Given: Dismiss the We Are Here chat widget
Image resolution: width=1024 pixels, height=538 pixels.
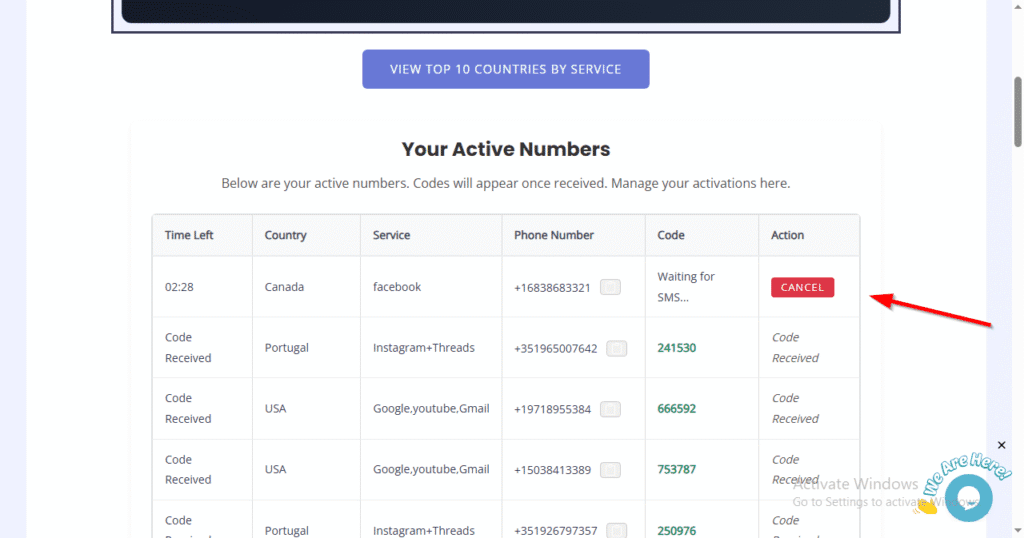Looking at the screenshot, I should tap(1002, 445).
